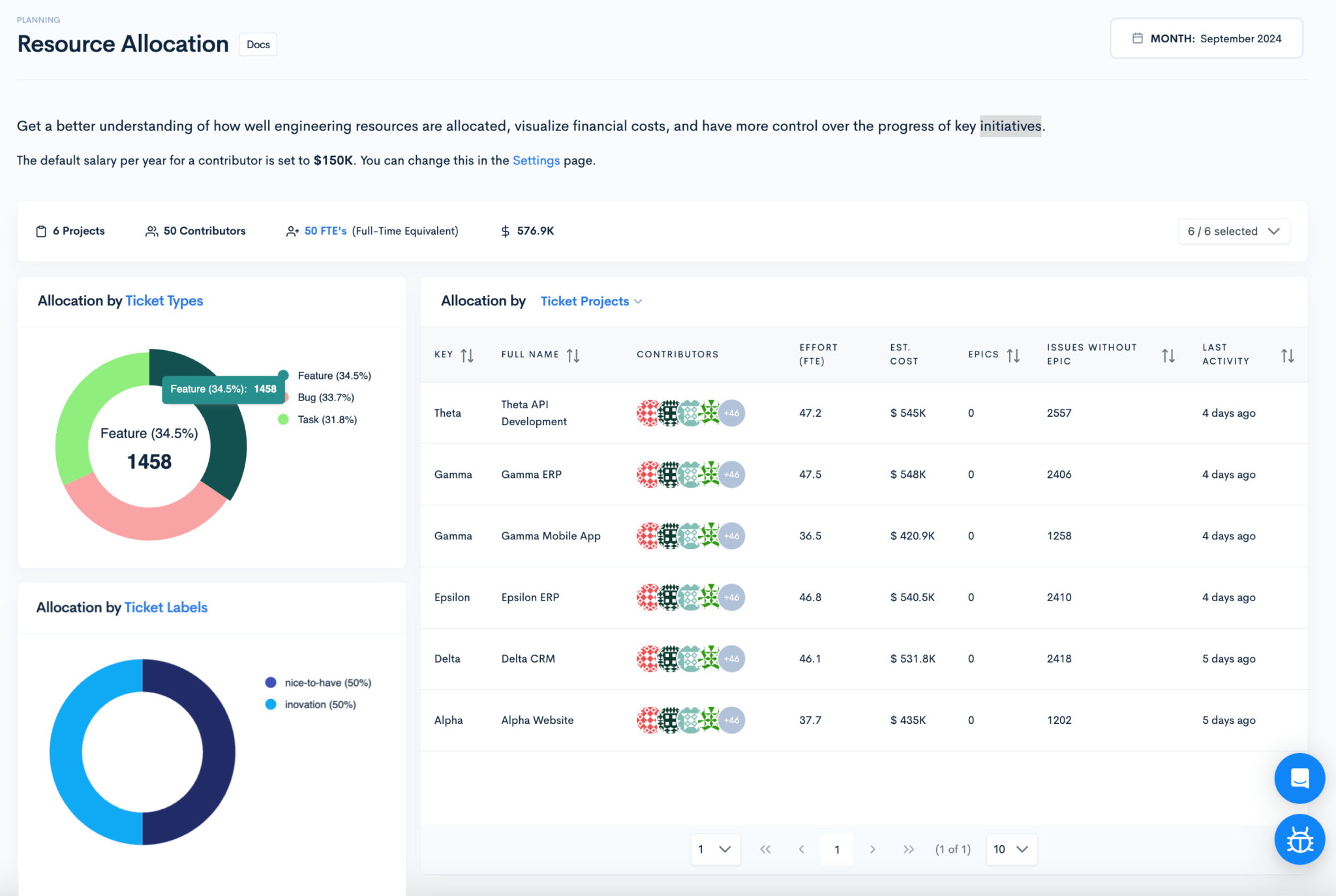Viewport: 1336px width, 896px height.
Task: Toggle nice-to-have legend item
Action: pos(327,683)
